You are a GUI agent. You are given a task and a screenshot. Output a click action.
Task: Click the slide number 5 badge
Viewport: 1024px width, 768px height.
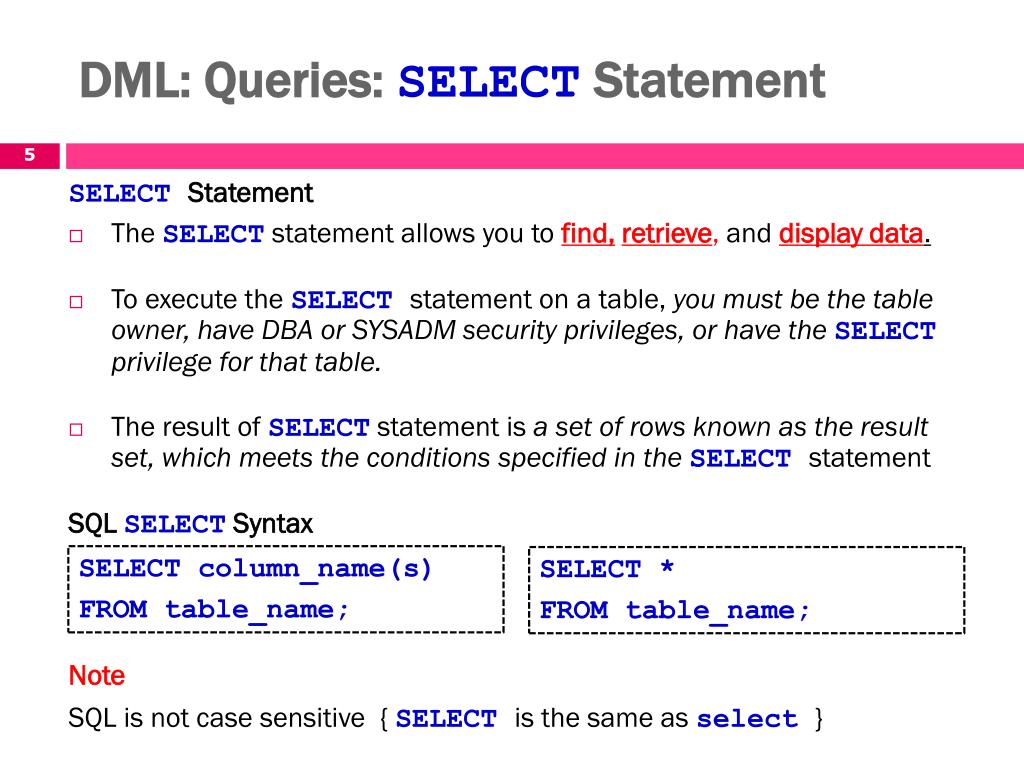[29, 155]
